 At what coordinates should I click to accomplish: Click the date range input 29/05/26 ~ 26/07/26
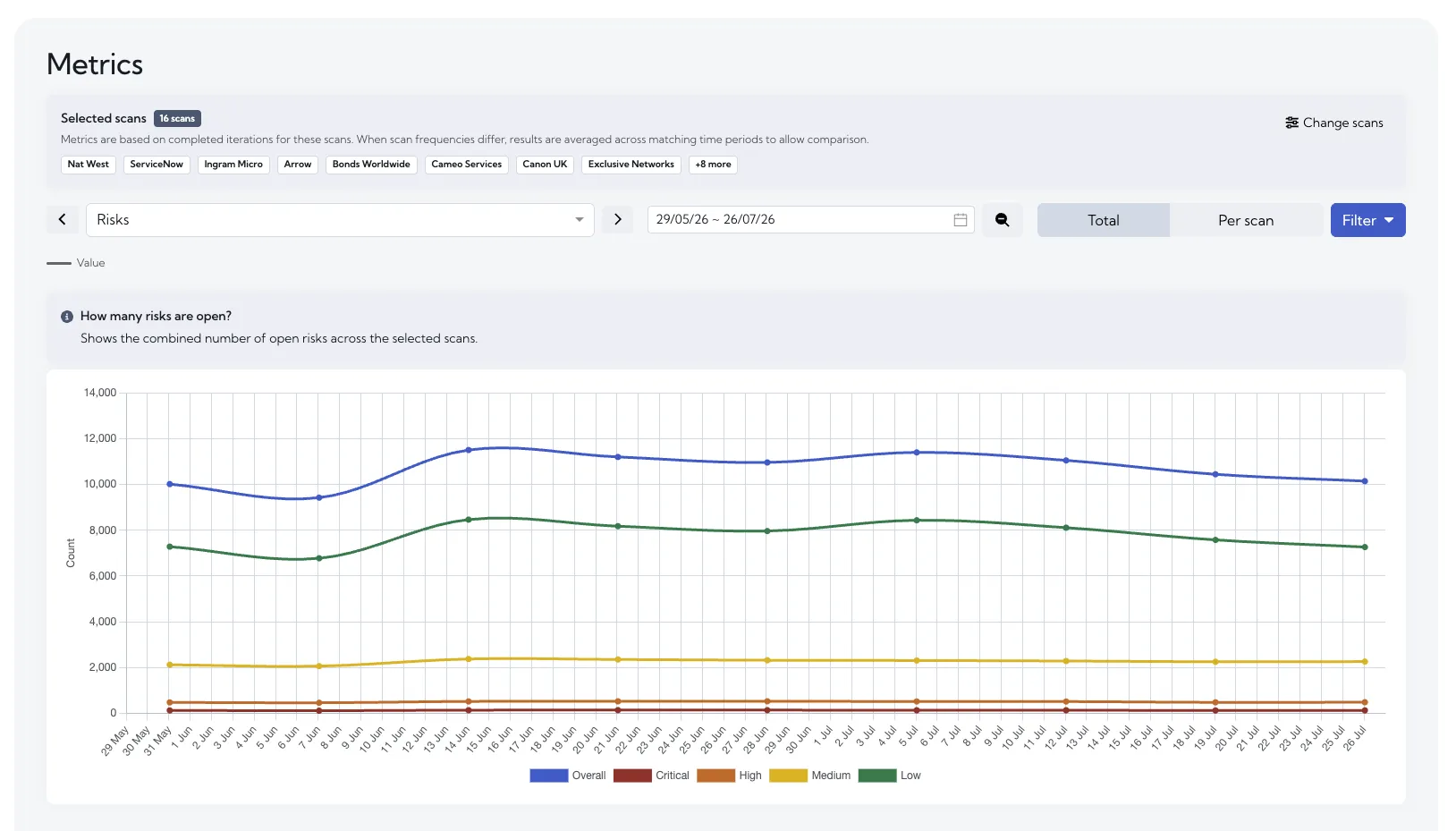810,220
